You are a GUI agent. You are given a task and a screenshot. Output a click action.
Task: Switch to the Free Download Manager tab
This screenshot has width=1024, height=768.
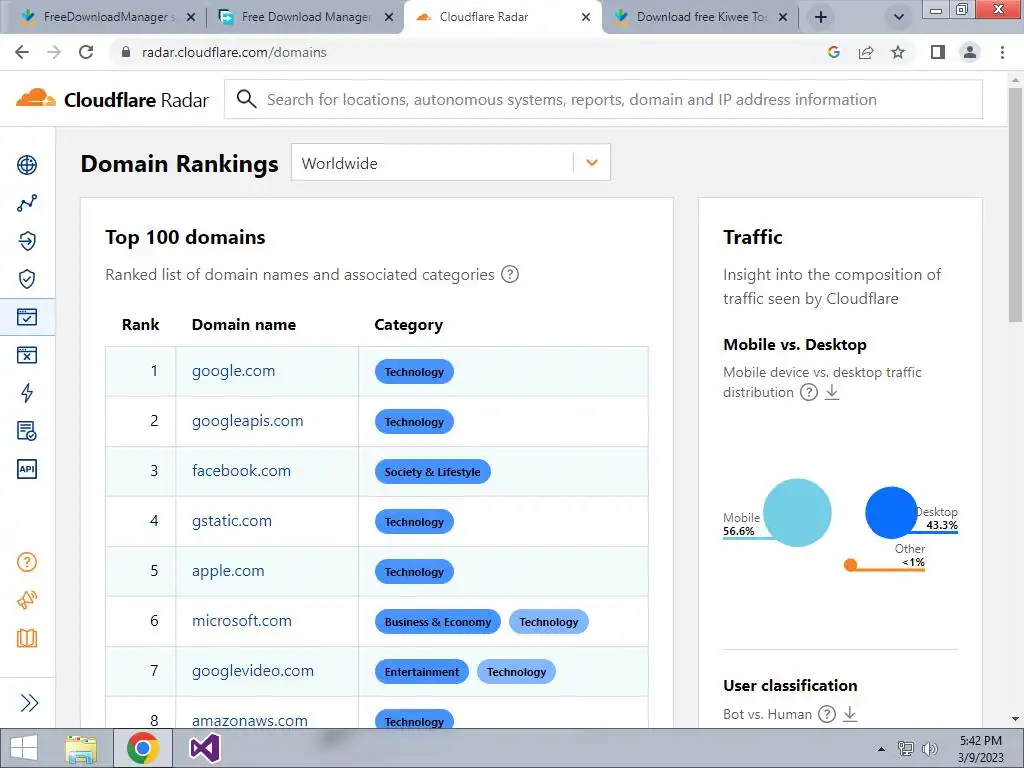point(306,17)
